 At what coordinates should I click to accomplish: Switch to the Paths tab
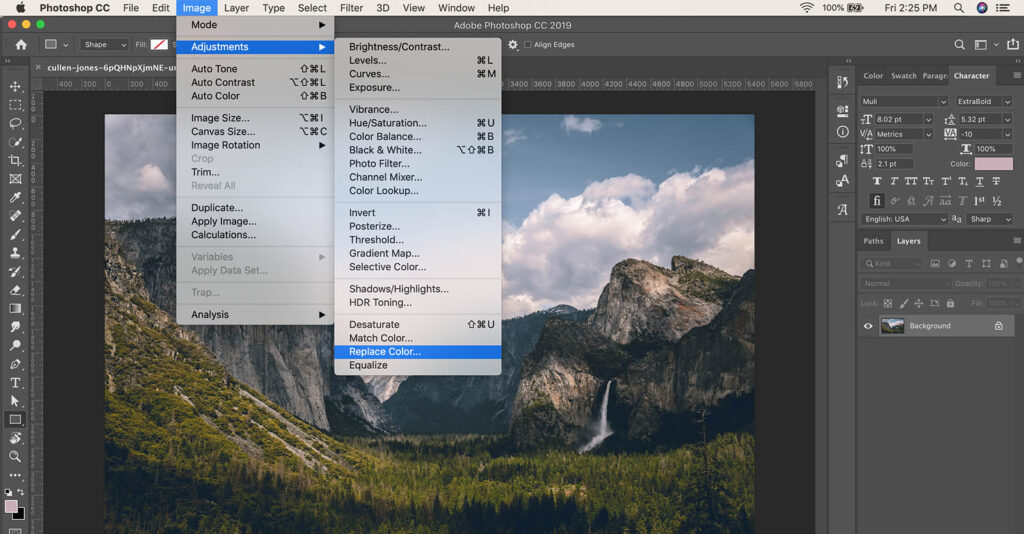tap(873, 241)
